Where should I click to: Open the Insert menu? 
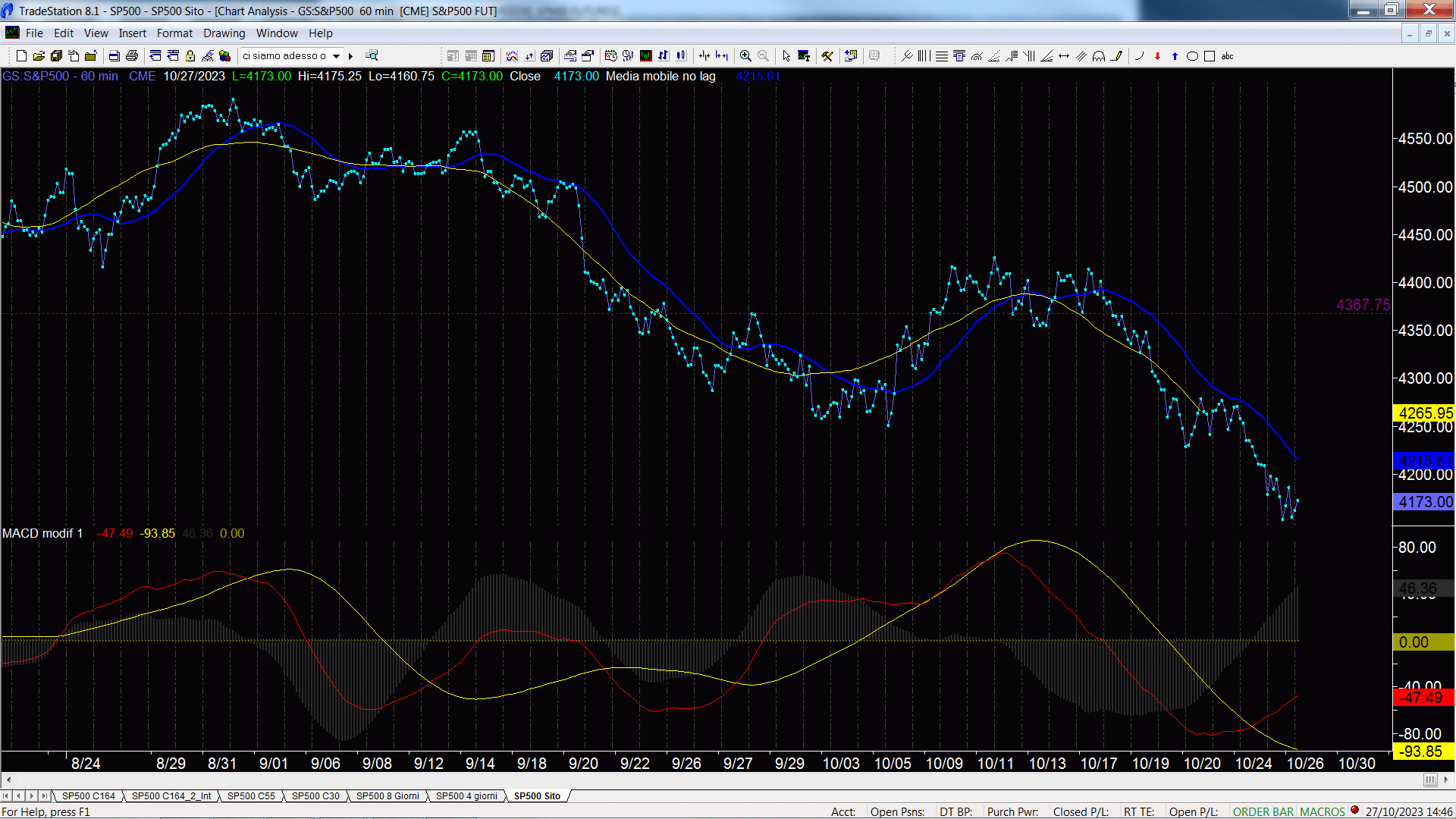click(133, 33)
